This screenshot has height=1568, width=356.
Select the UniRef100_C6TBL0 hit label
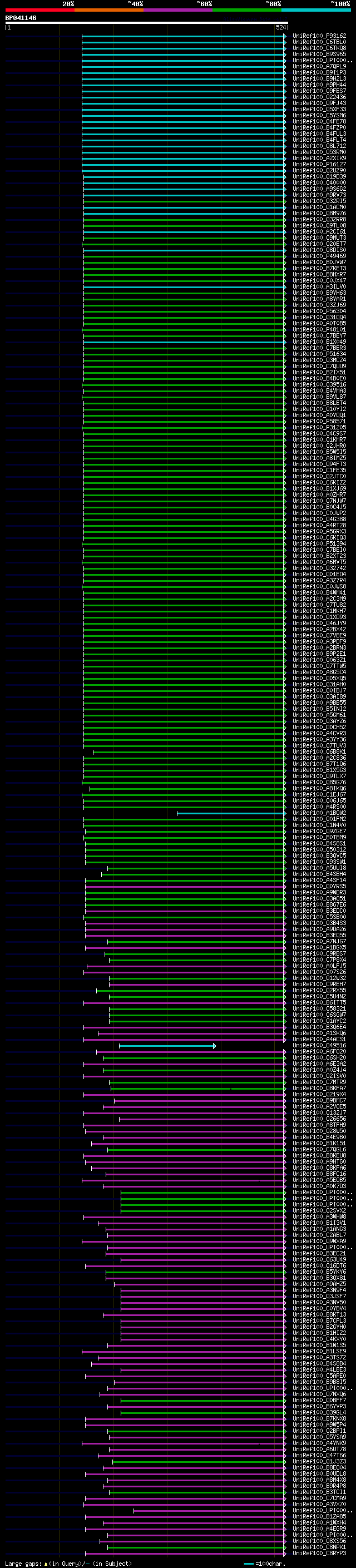click(x=319, y=42)
